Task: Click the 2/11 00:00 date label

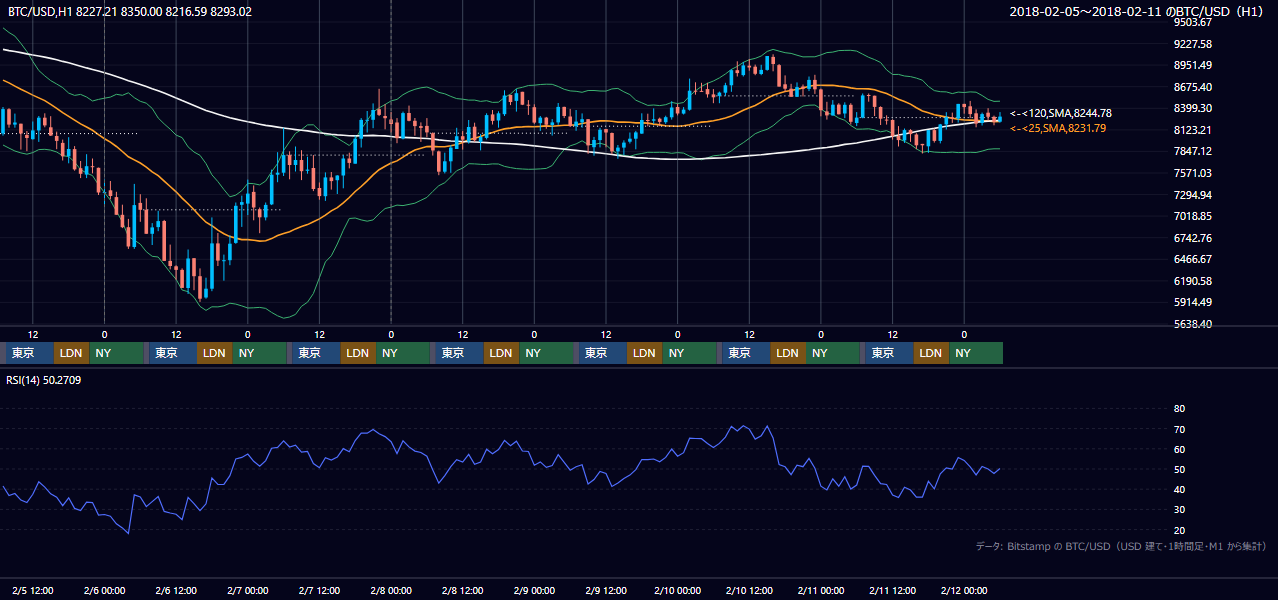Action: pyautogui.click(x=821, y=590)
